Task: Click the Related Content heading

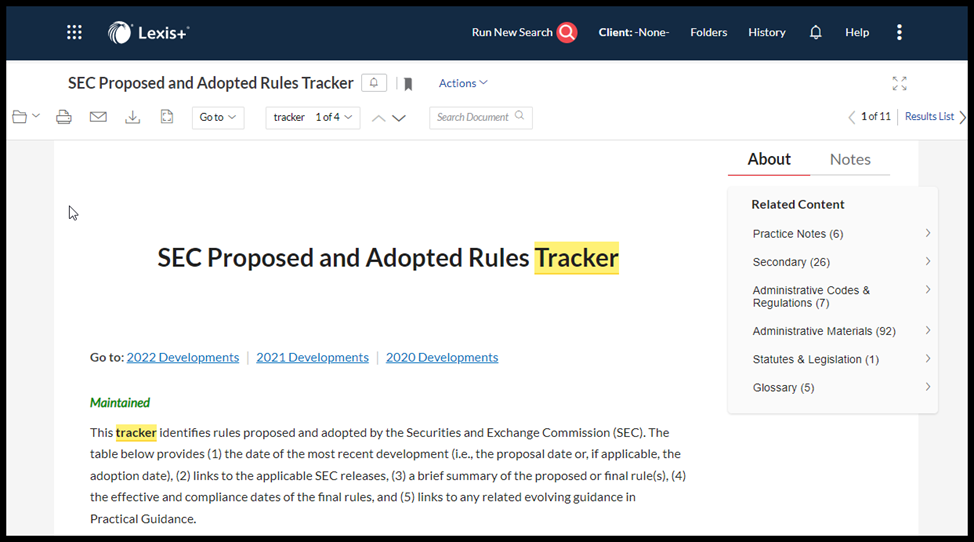Action: pos(798,204)
